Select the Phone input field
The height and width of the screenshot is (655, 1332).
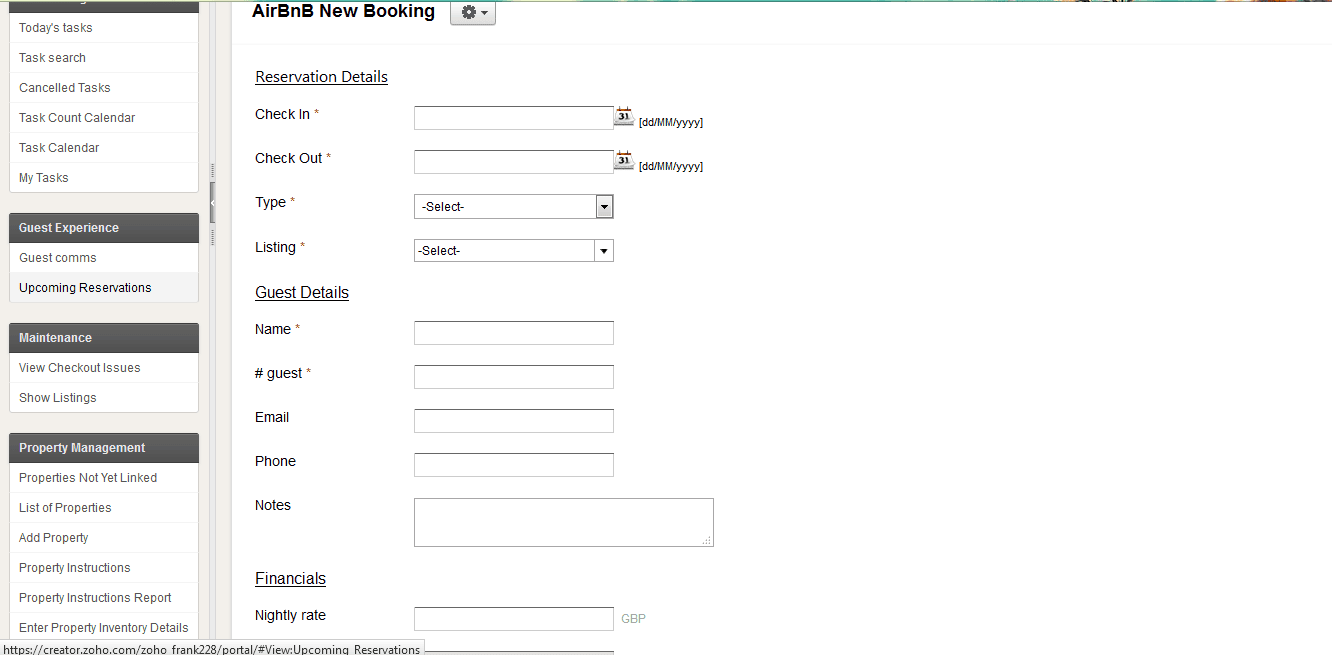pos(514,465)
